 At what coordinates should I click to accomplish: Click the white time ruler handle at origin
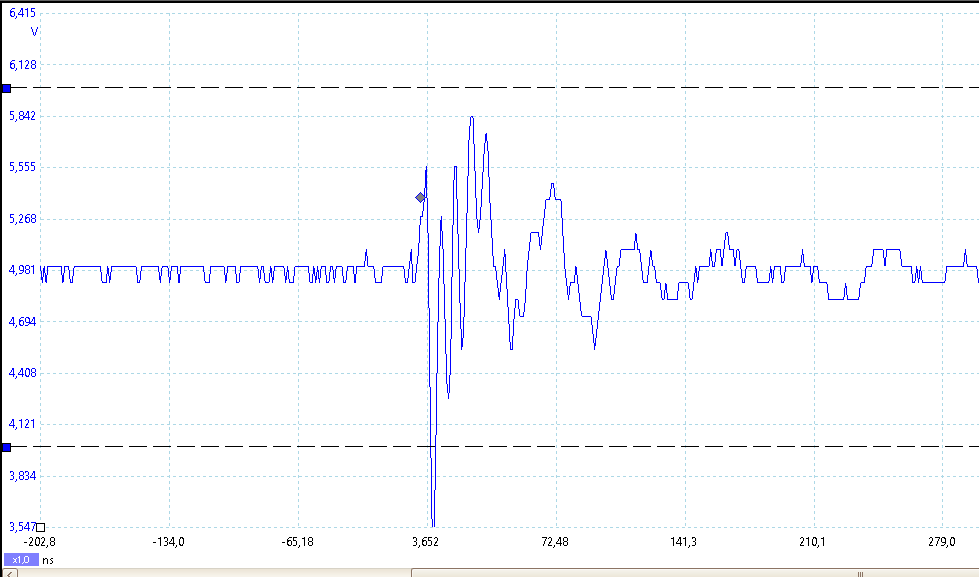[41, 527]
